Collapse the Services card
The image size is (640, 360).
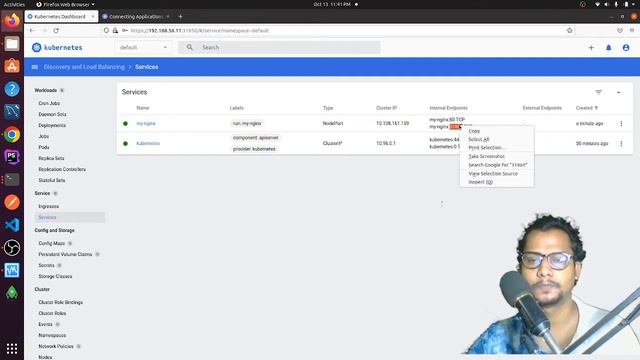[x=618, y=92]
